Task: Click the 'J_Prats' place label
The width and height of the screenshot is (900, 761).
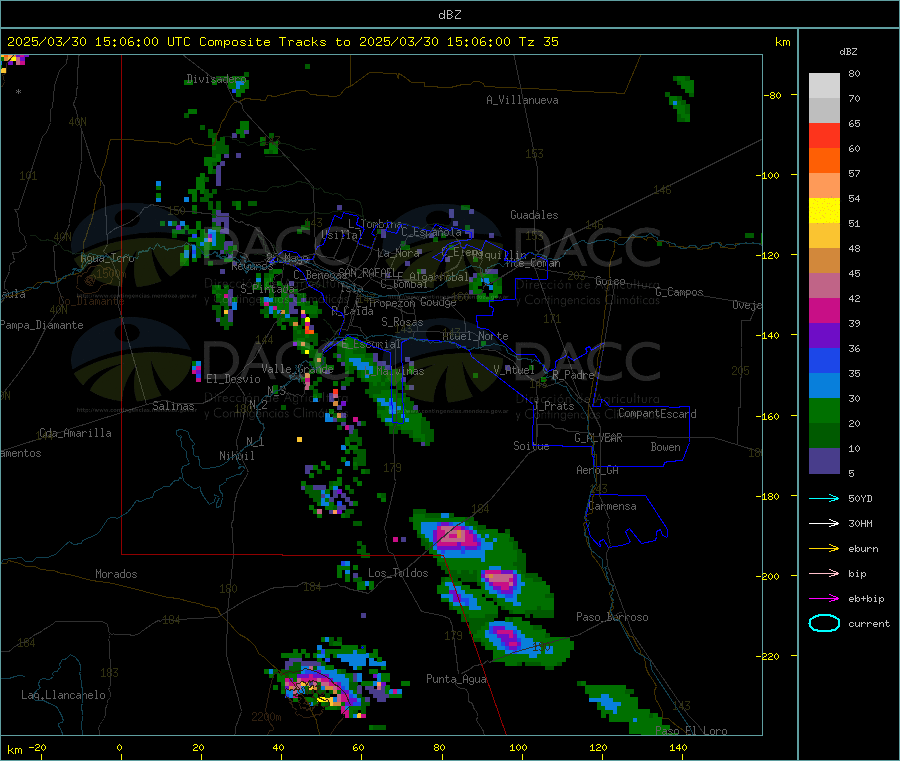Action: (x=553, y=406)
